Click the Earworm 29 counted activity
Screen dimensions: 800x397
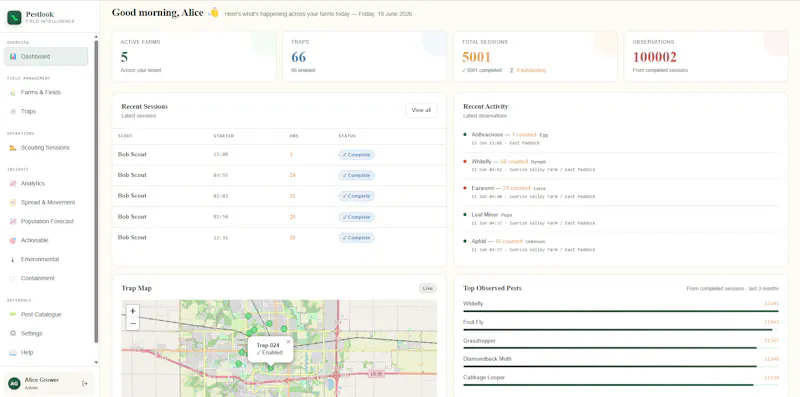[620, 192]
